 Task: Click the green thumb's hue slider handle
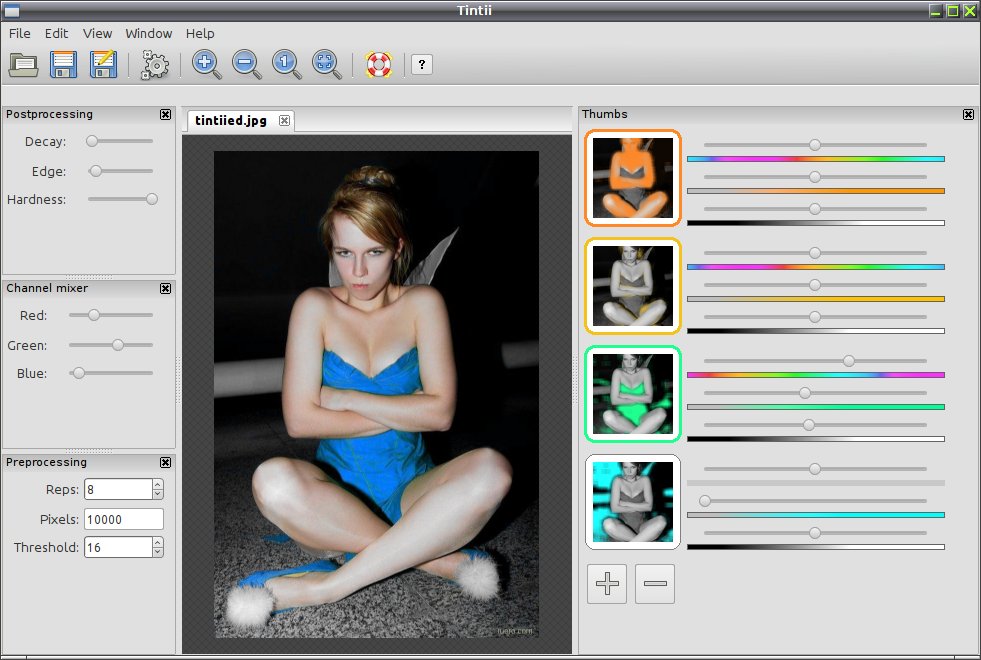click(849, 361)
